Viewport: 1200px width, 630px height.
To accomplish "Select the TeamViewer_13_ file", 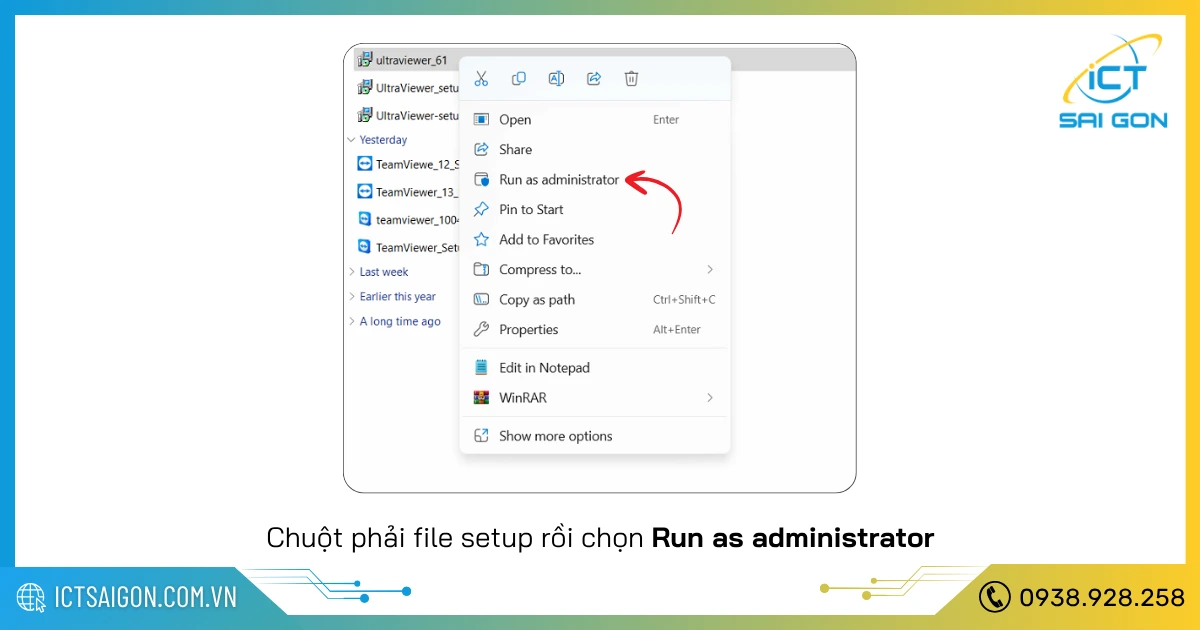I will pyautogui.click(x=408, y=192).
